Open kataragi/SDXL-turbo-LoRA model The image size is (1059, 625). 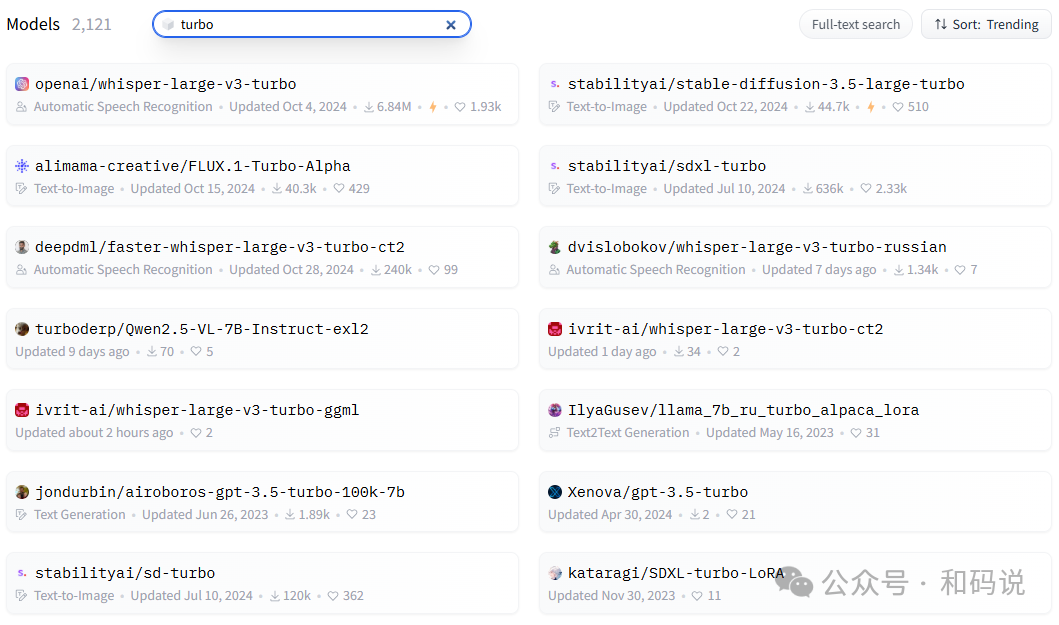coord(675,572)
